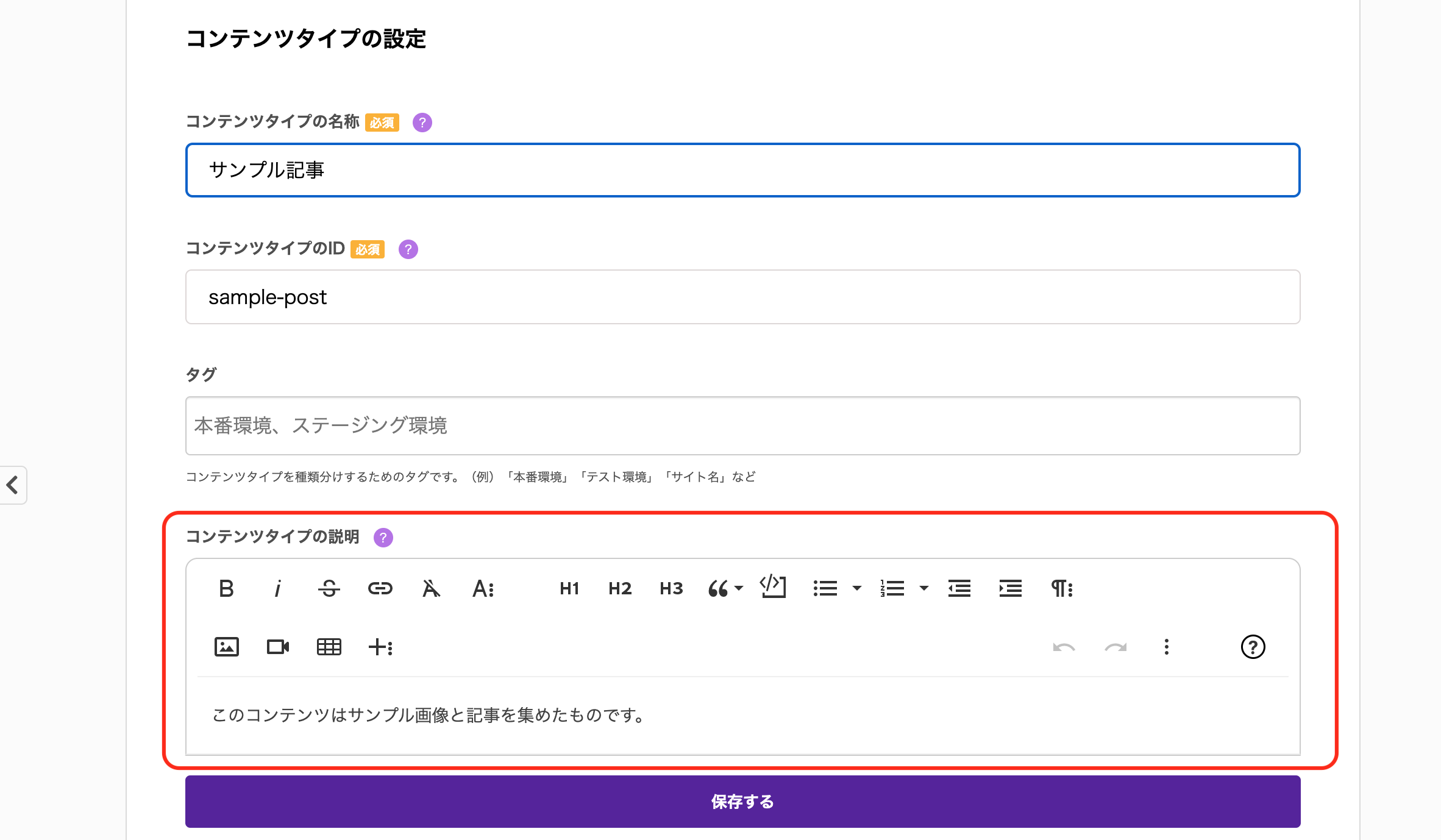The height and width of the screenshot is (840, 1441).
Task: Open the paragraph options menu
Action: 1061,588
